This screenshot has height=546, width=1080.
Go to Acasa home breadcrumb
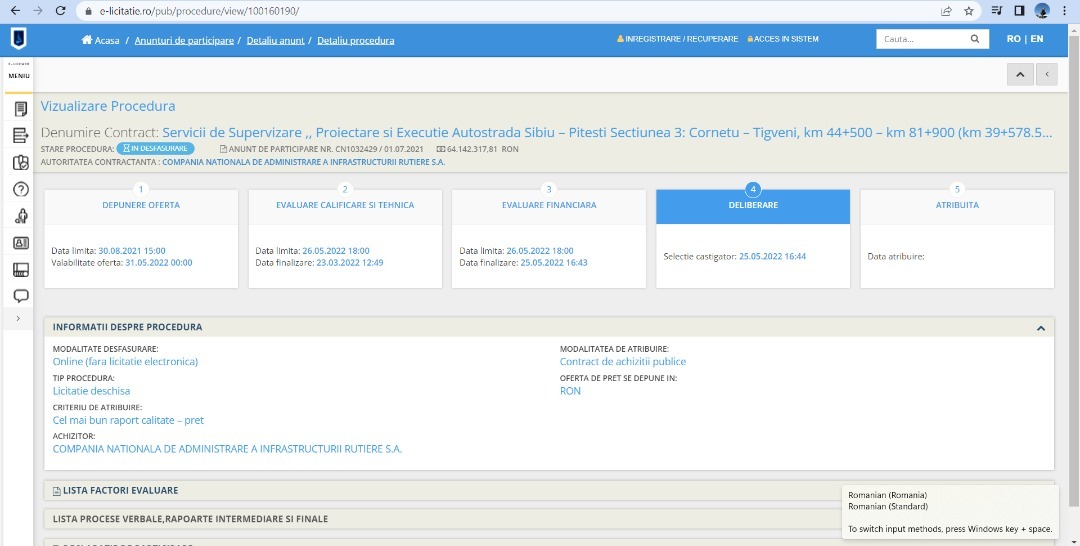101,41
